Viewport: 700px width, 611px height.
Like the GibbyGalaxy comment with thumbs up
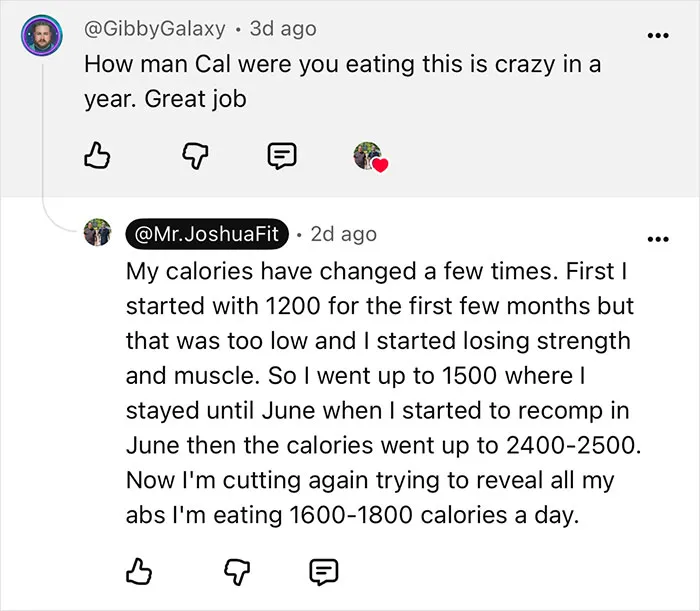click(97, 155)
